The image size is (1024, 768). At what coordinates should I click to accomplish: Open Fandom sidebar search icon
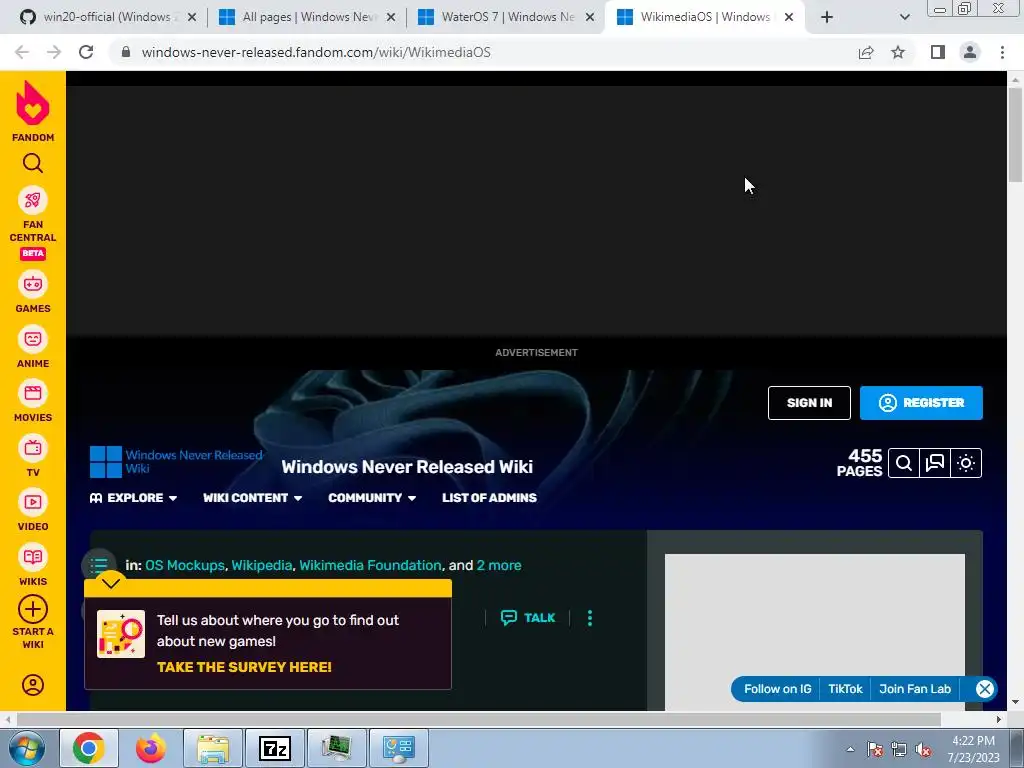[33, 163]
